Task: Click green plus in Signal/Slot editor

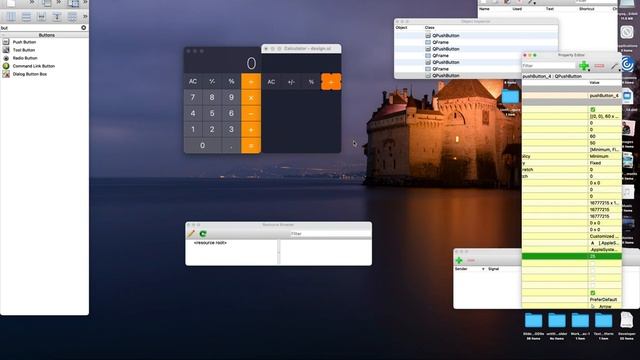Action: point(459,260)
